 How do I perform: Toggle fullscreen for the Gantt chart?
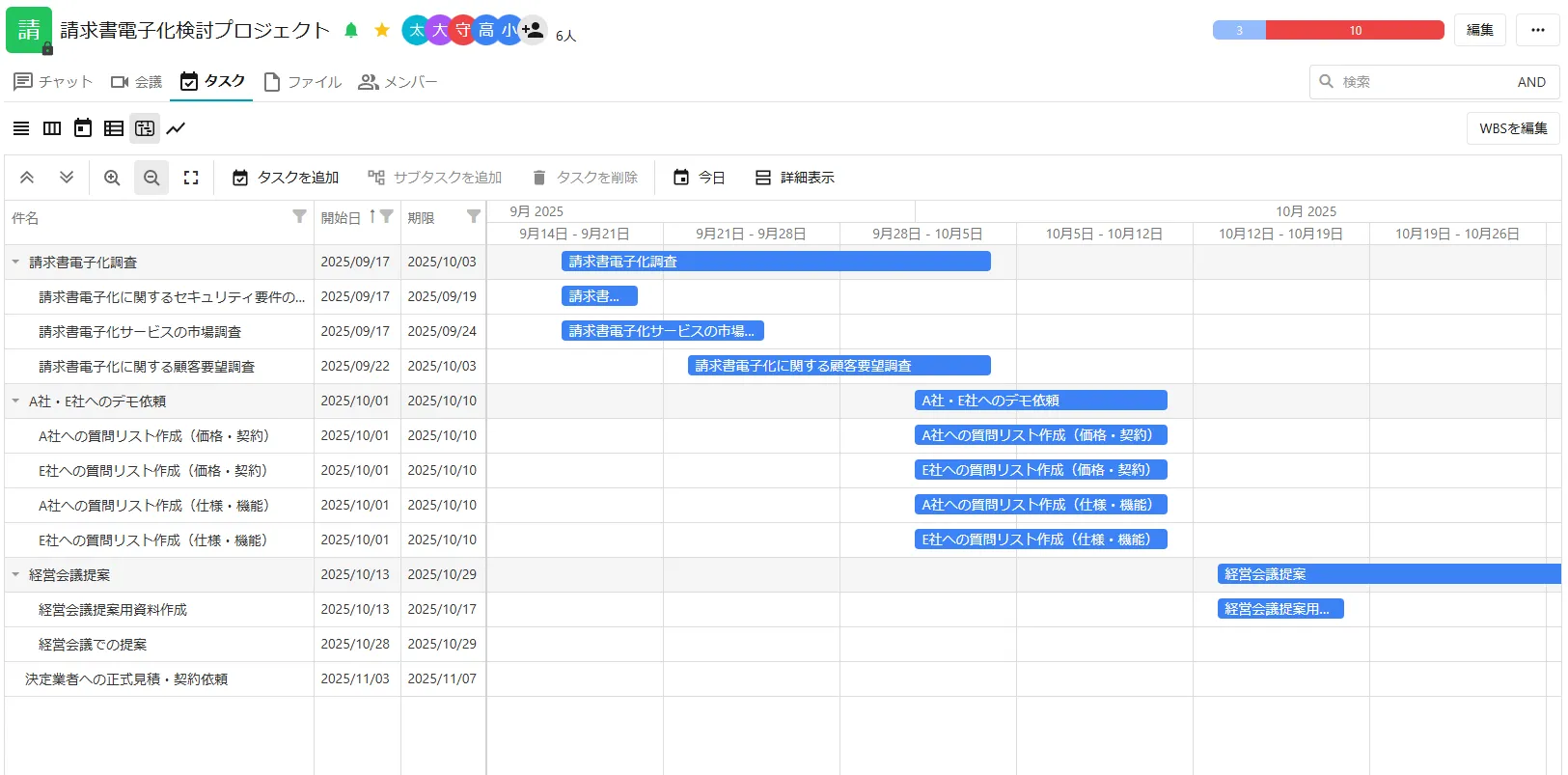191,178
